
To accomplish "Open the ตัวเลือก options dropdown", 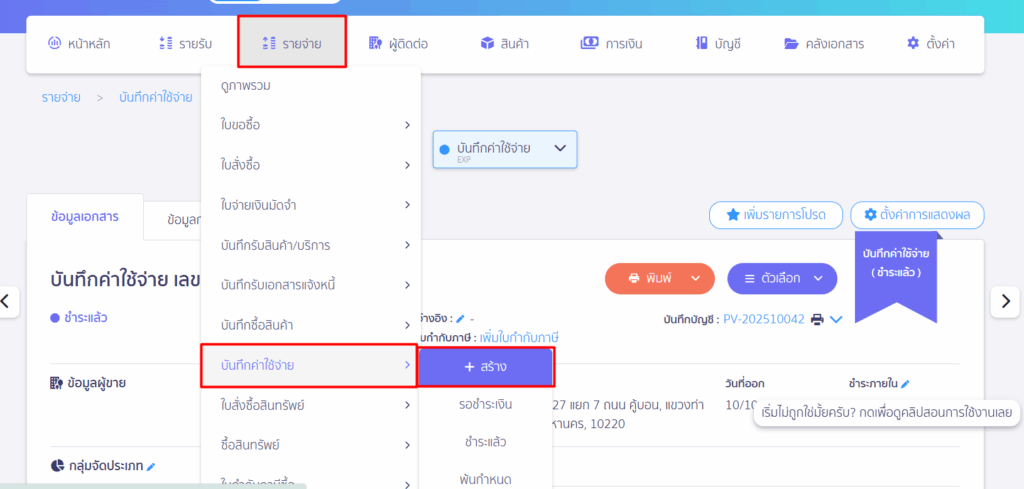I will pos(781,277).
